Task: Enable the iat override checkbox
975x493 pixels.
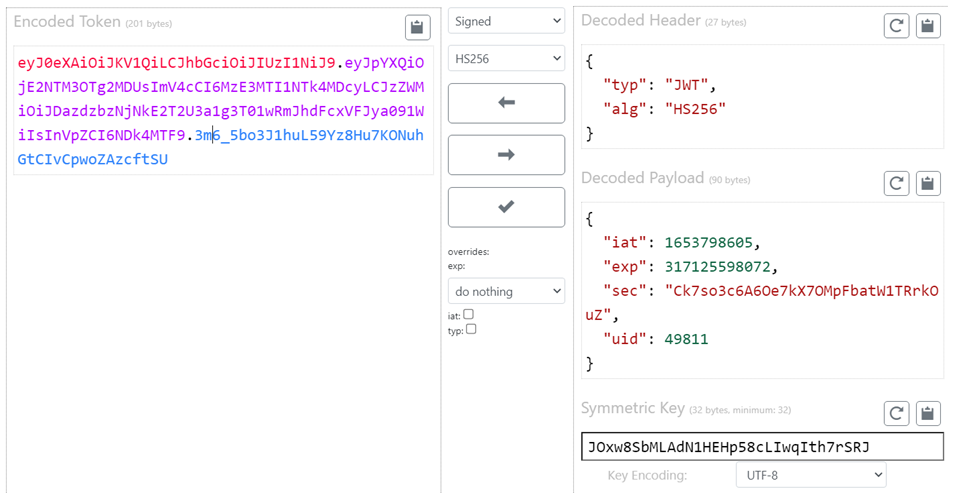Action: pos(469,314)
